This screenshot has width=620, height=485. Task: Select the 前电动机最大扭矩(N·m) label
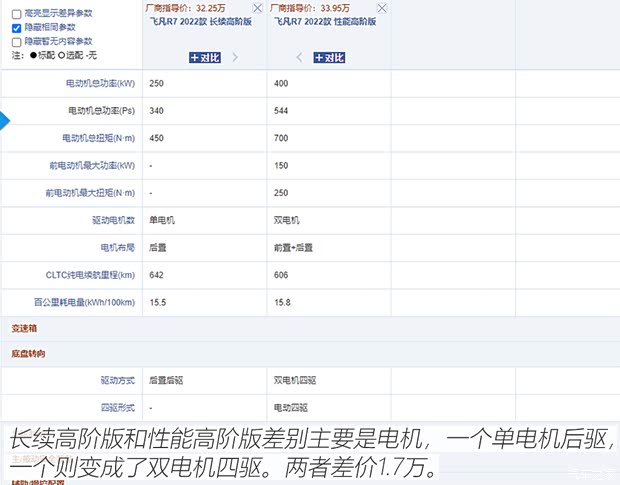click(90, 193)
